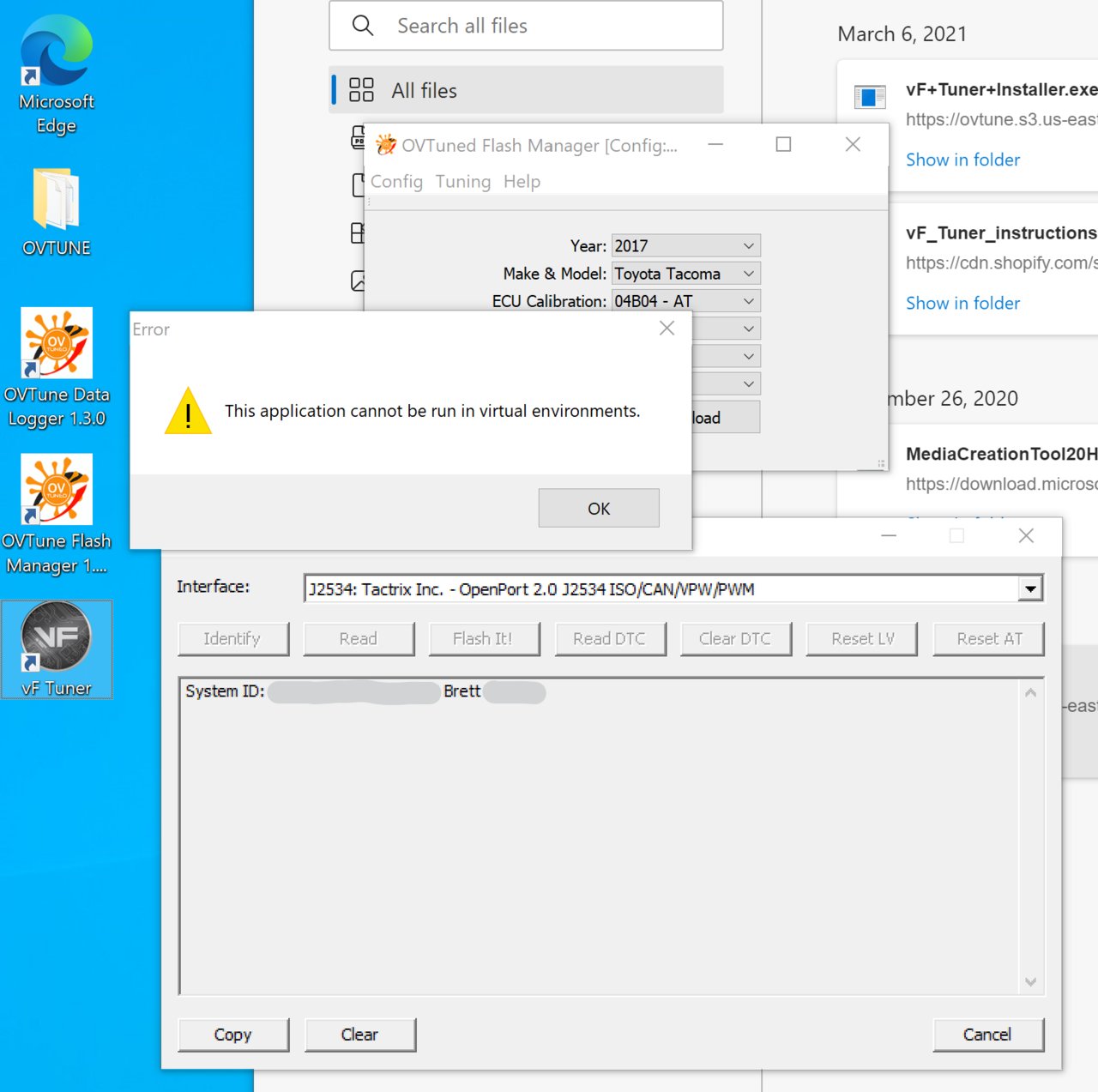Click the OVTuned Flash Manager title bar icon
Screen dimensions: 1098x1092
click(386, 145)
